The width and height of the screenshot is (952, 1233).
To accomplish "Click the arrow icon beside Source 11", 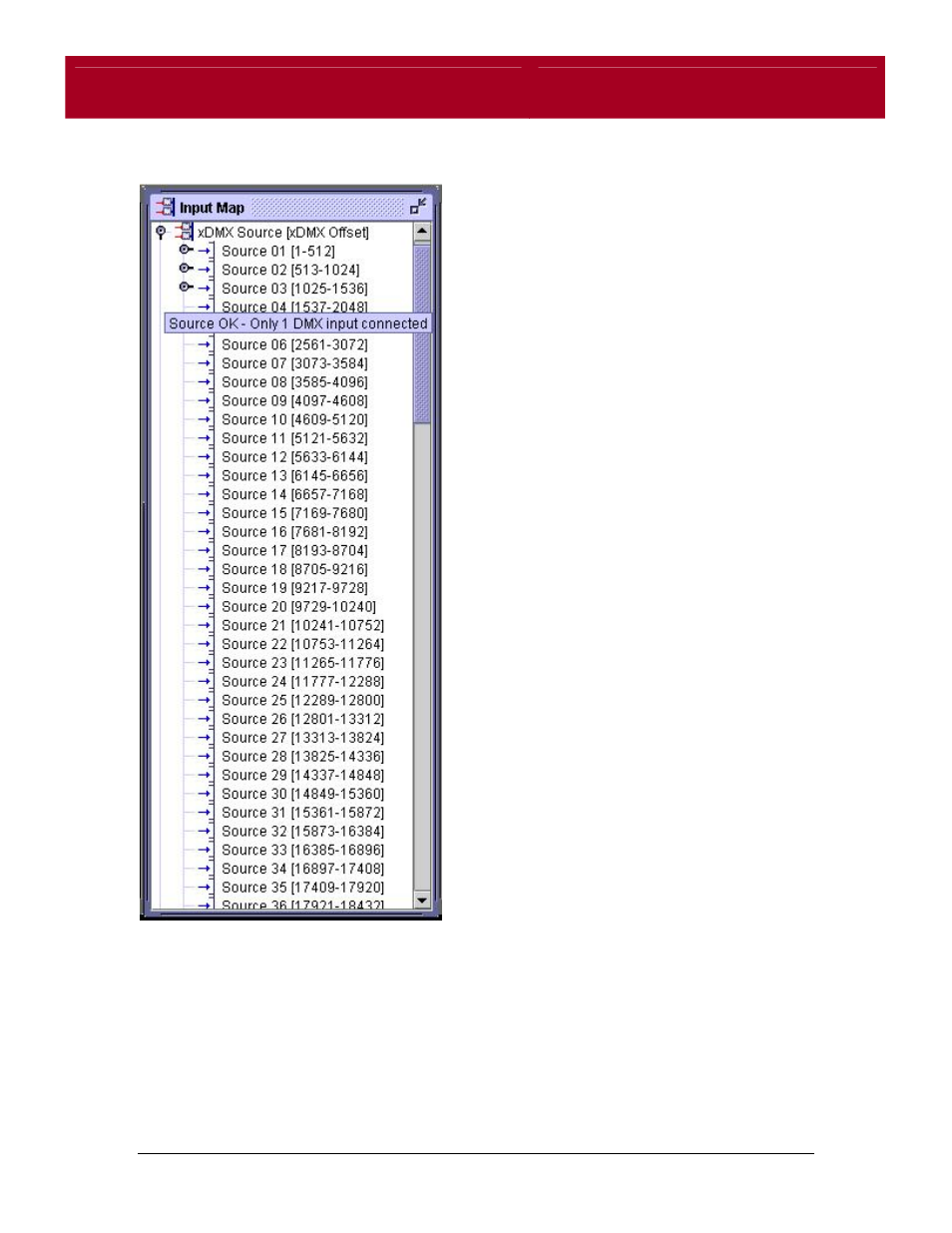I will [206, 438].
